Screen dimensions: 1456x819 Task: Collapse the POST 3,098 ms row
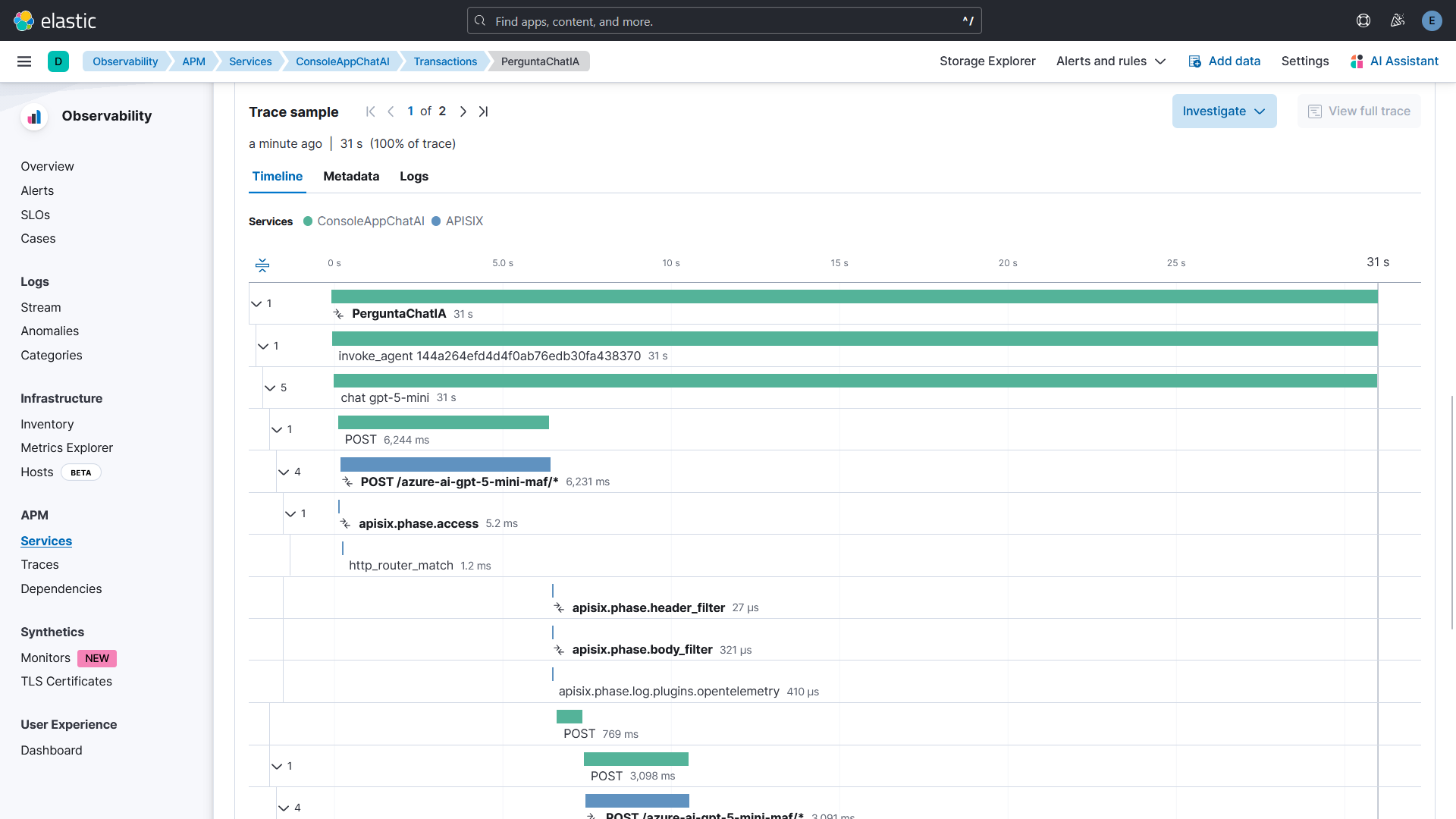[x=277, y=766]
